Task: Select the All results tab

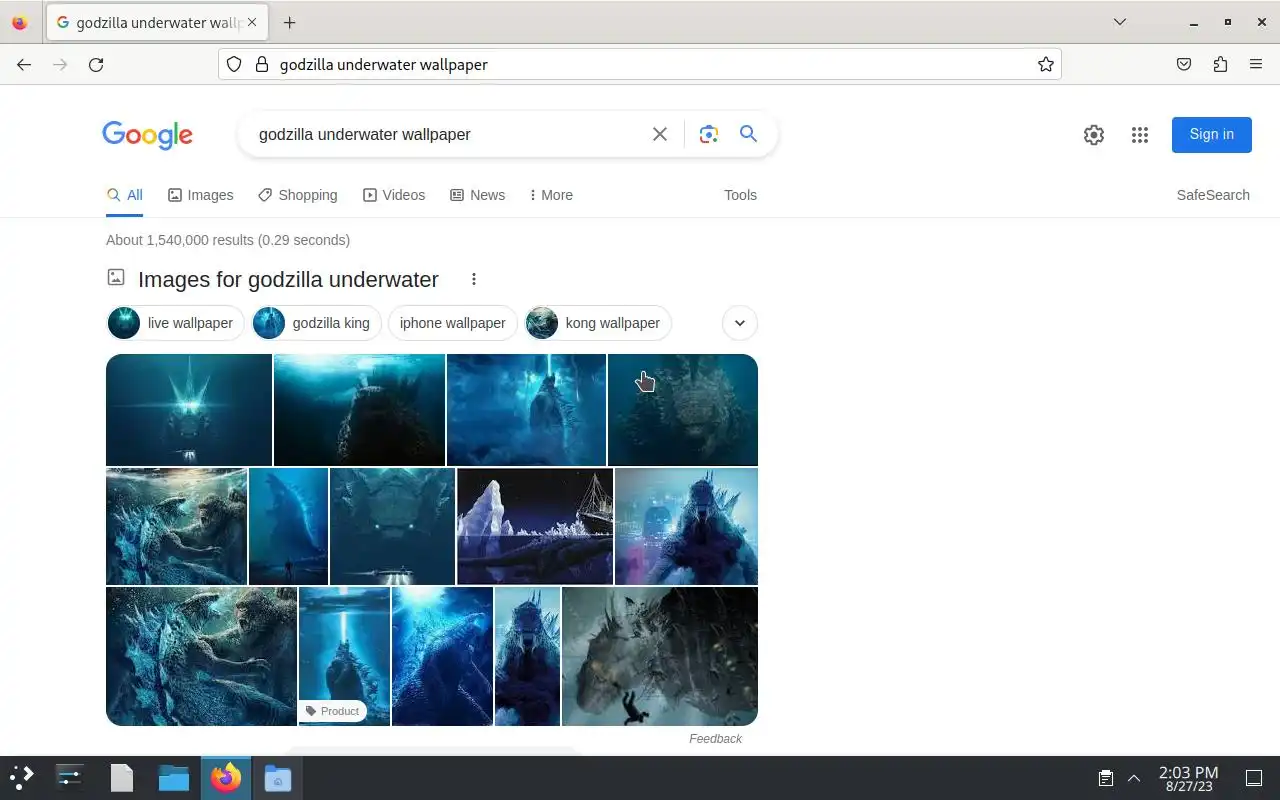Action: pyautogui.click(x=125, y=195)
